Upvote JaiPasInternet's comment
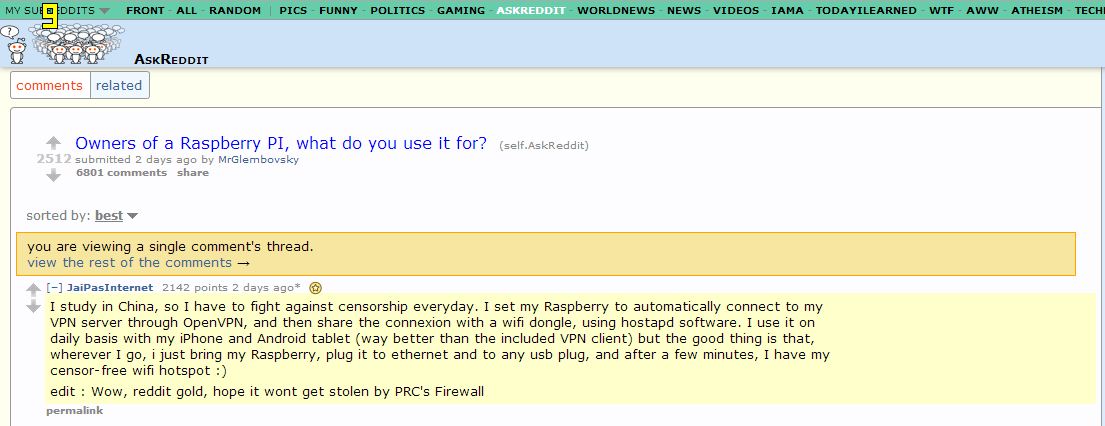The width and height of the screenshot is (1105, 426). (33, 289)
